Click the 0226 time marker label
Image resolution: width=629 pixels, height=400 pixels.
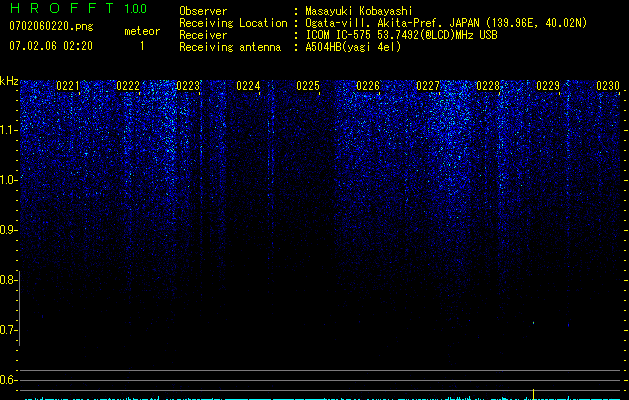[368, 86]
